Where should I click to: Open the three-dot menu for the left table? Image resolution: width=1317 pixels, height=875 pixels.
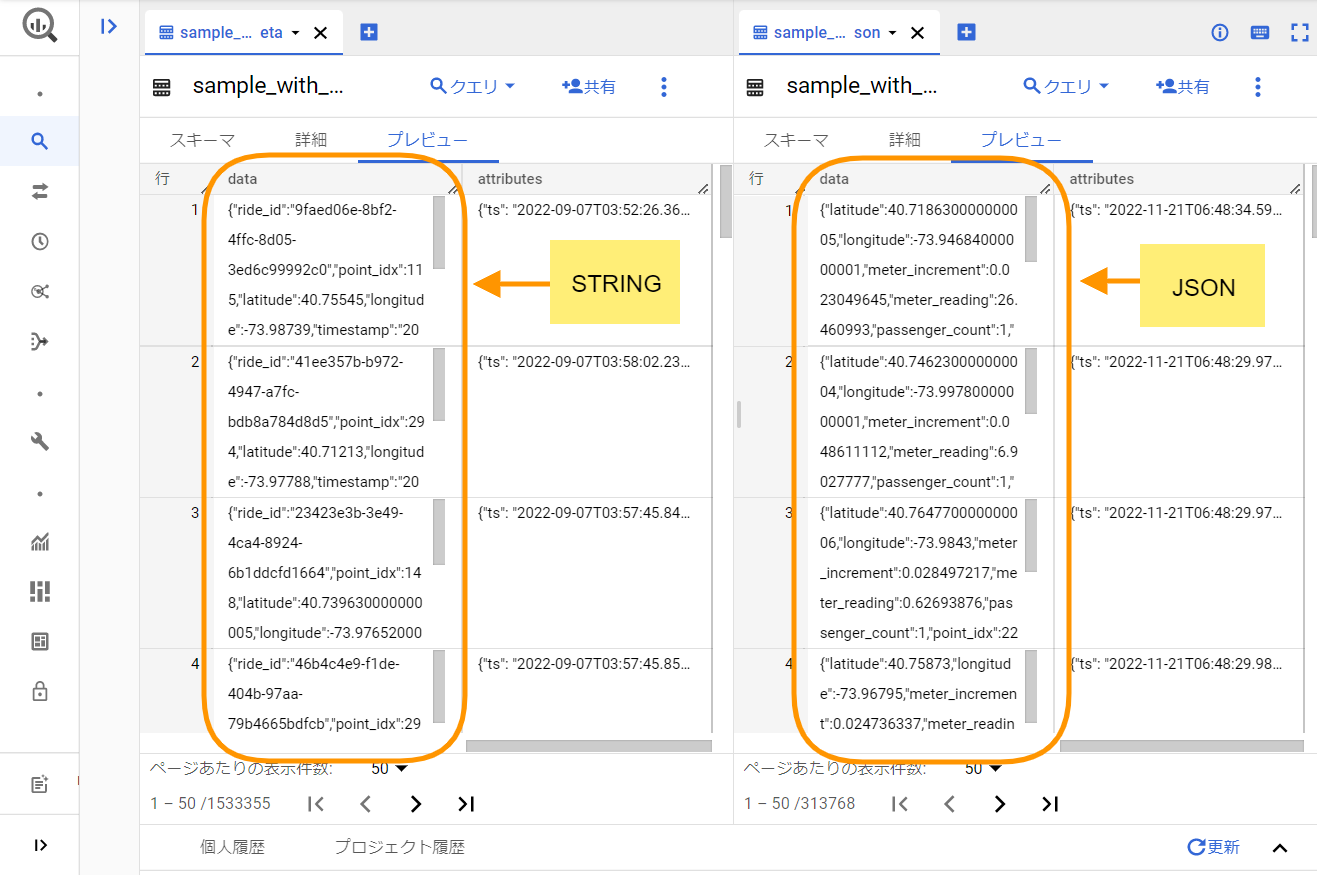[x=663, y=87]
